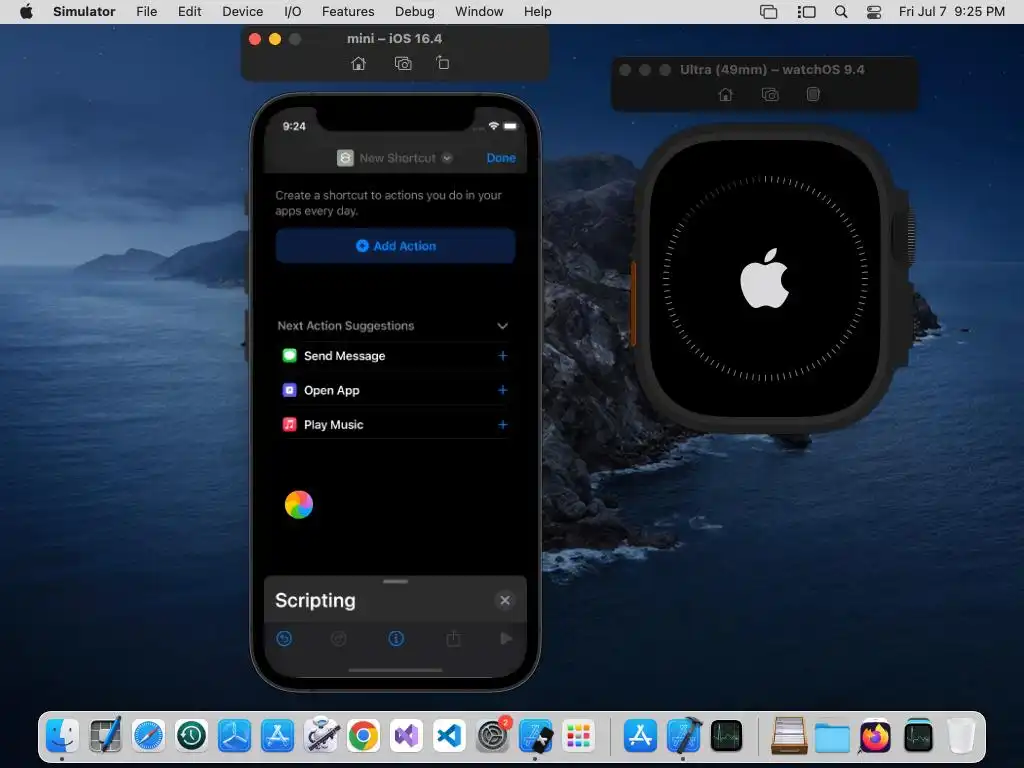Tap the Send Message suggestion label

click(x=344, y=356)
